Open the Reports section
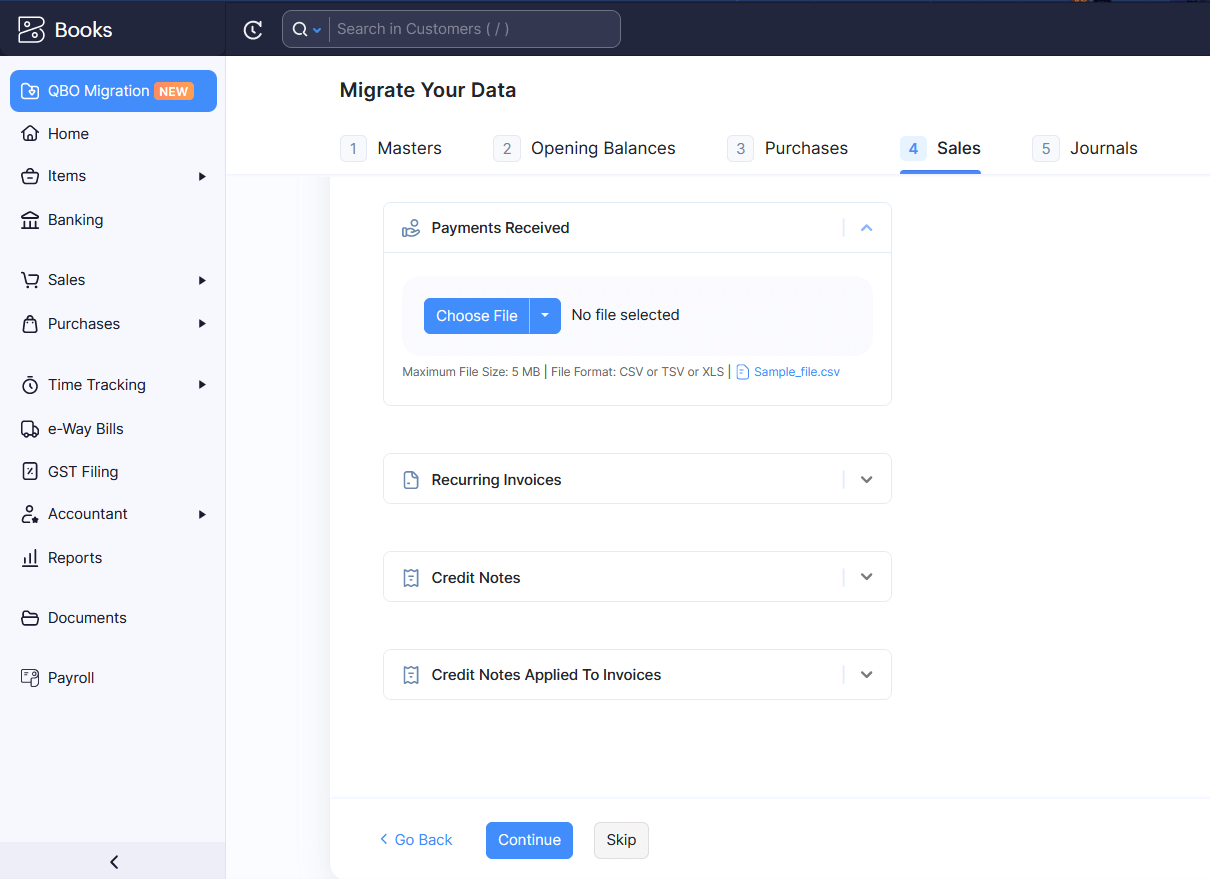Screen dimensions: 1210x879 75,557
